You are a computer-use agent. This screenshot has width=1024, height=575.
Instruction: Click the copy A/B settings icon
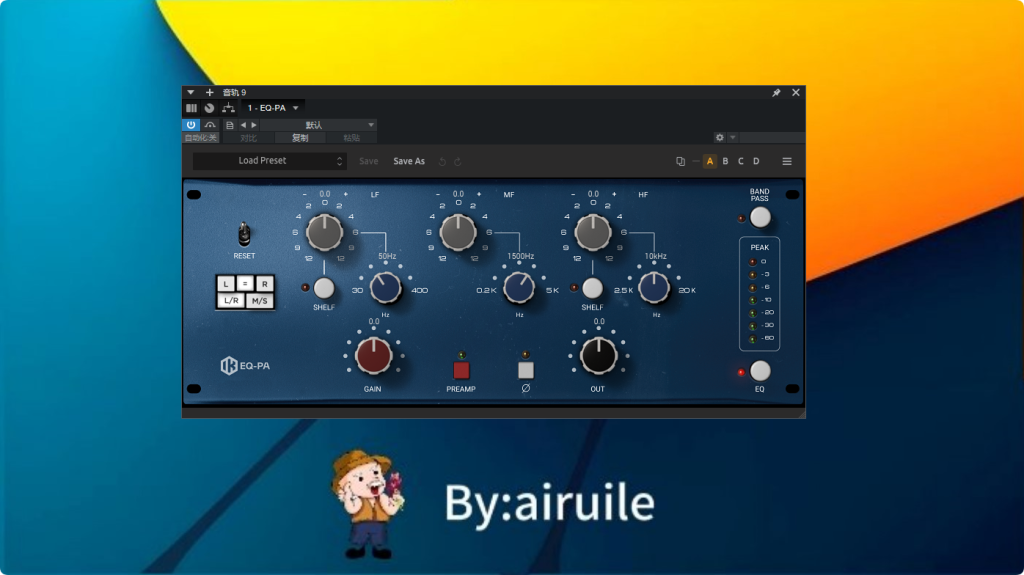click(680, 161)
